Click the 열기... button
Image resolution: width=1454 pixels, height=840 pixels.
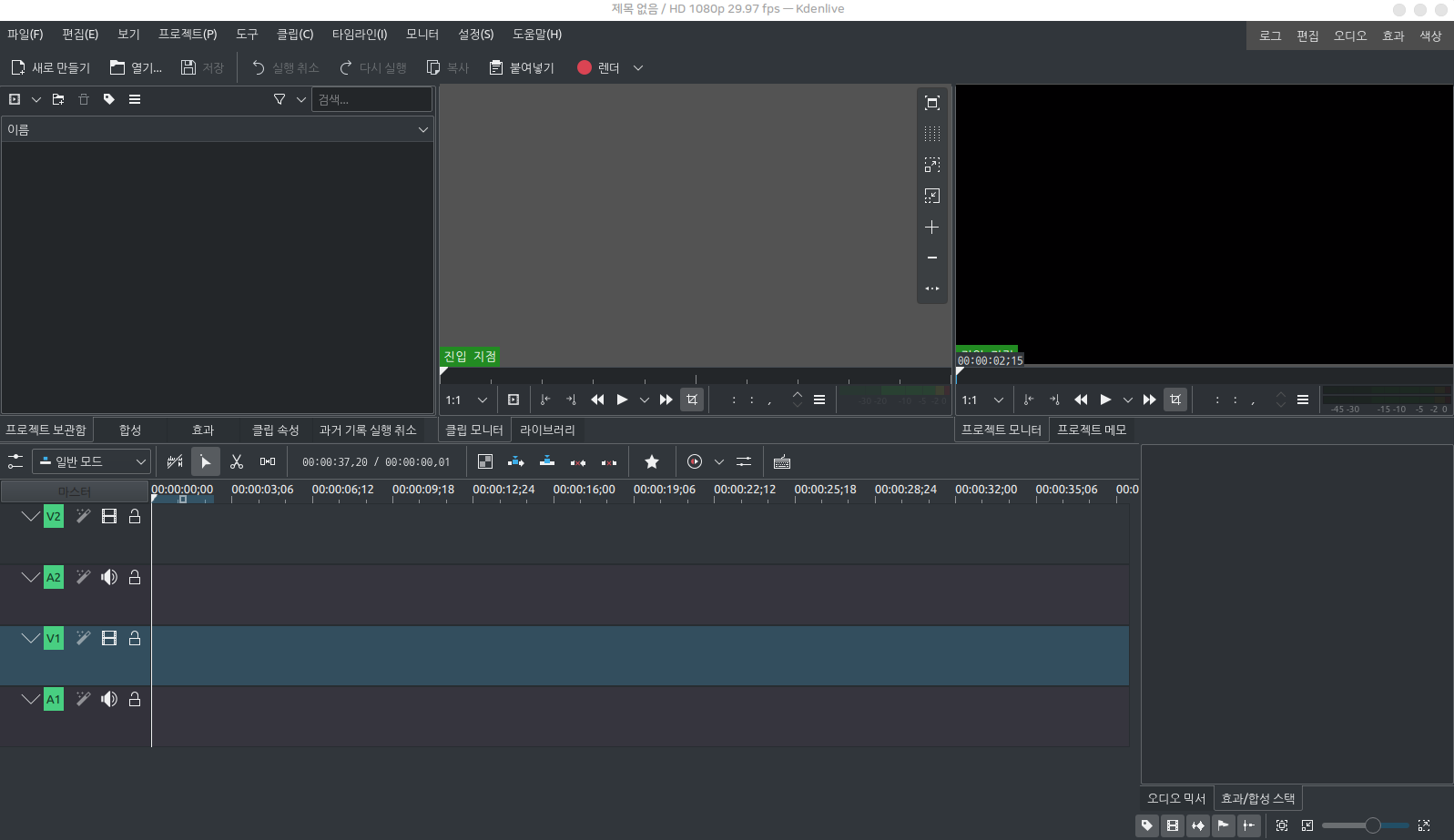(136, 68)
